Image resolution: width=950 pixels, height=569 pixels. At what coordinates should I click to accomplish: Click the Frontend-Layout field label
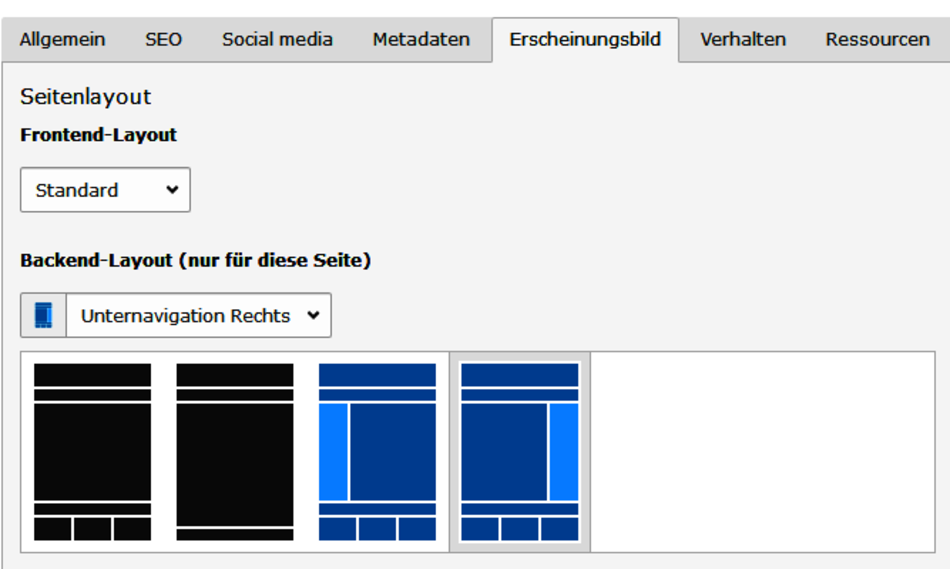point(98,135)
